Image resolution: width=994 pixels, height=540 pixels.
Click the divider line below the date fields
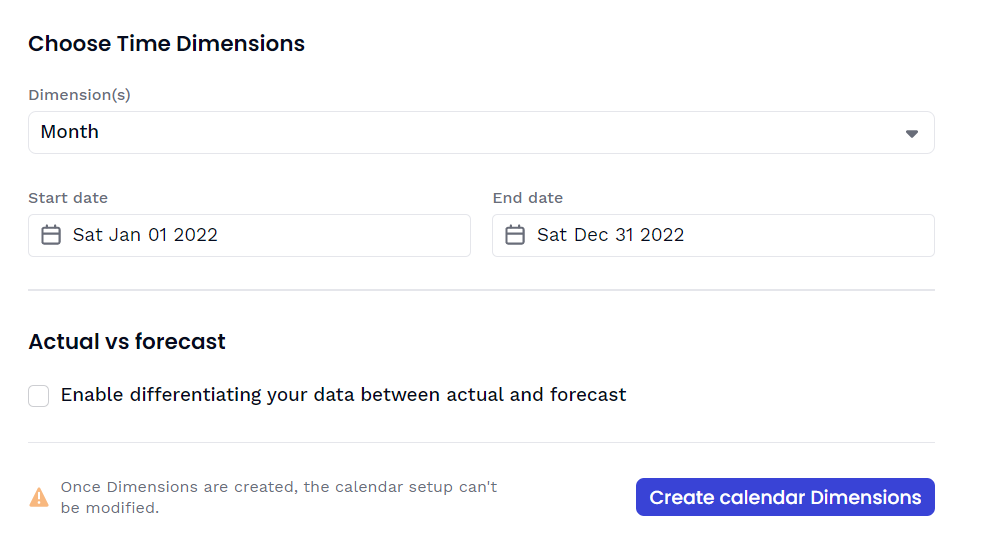click(480, 290)
